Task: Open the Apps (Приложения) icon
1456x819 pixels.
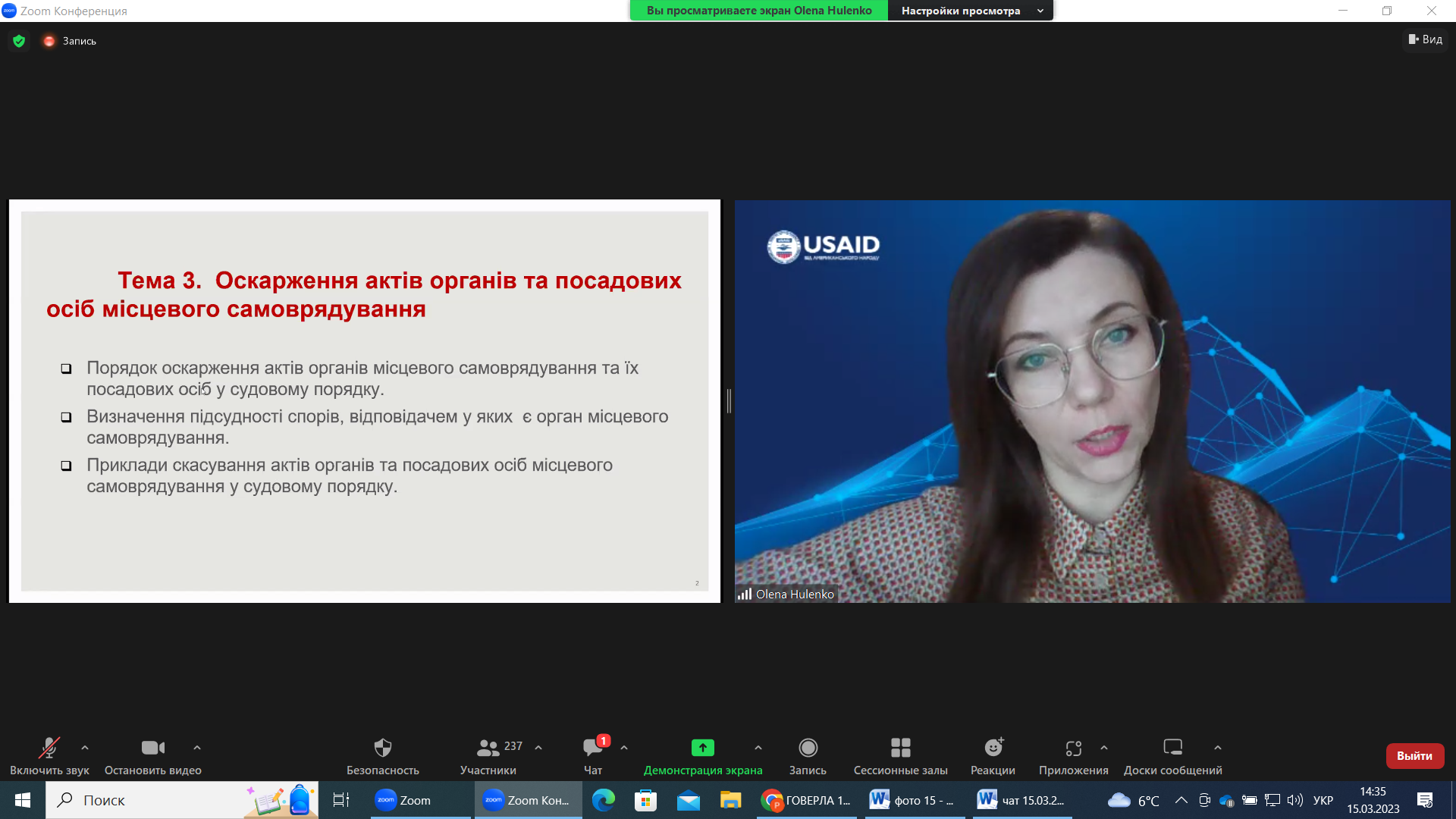Action: 1073,748
